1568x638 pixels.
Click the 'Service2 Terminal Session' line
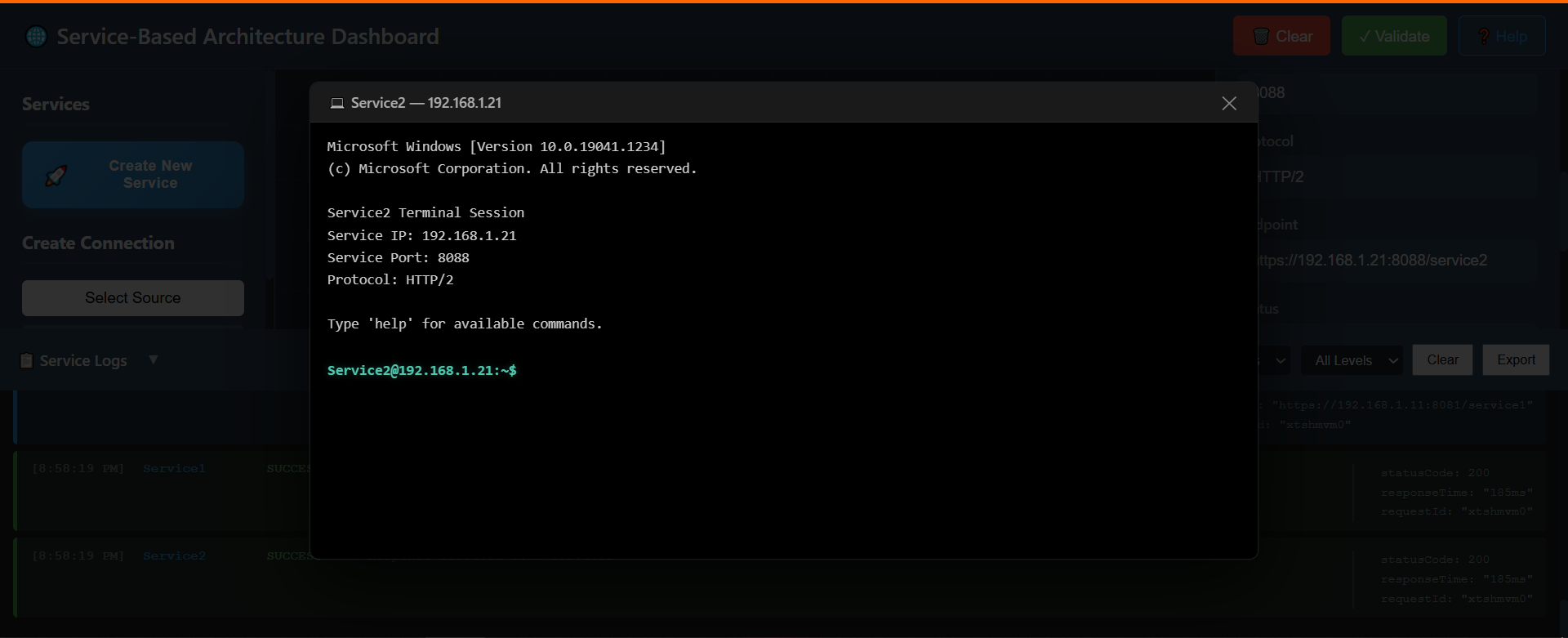(x=425, y=212)
